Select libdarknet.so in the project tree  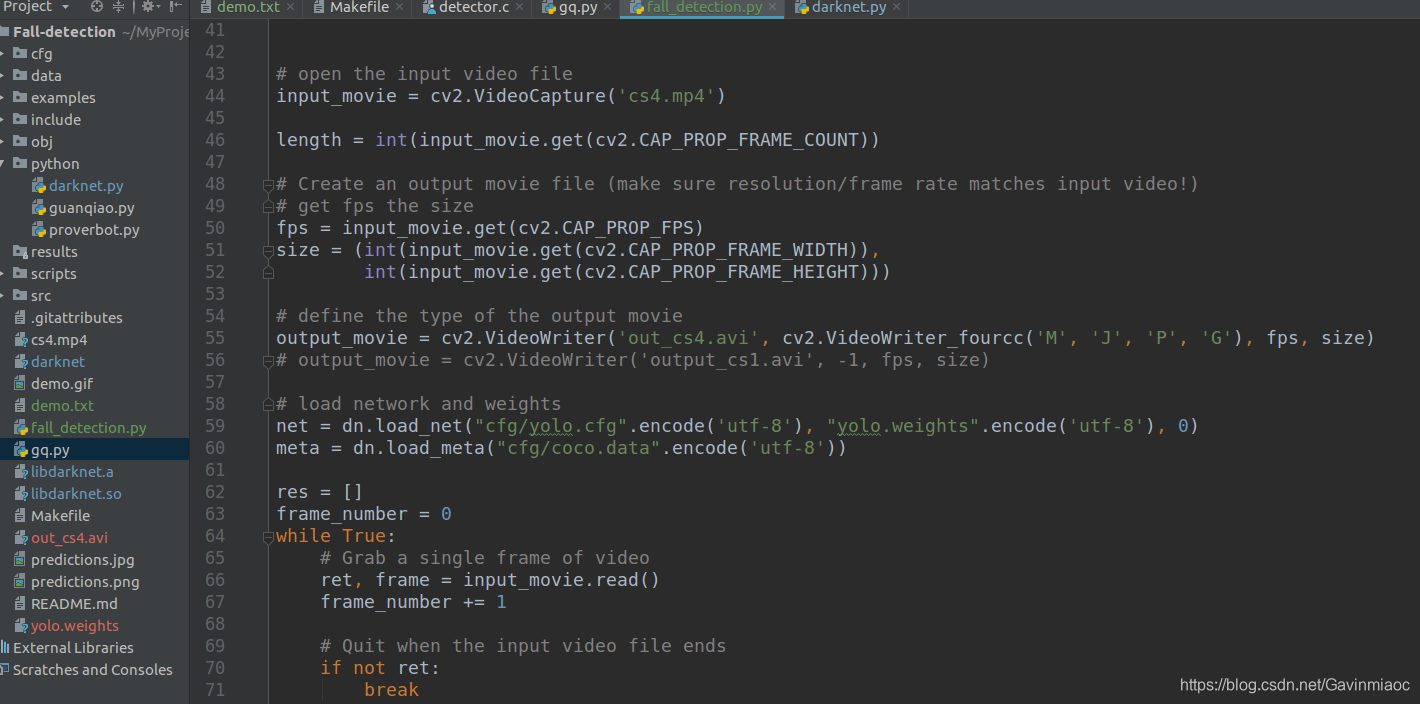[x=76, y=494]
